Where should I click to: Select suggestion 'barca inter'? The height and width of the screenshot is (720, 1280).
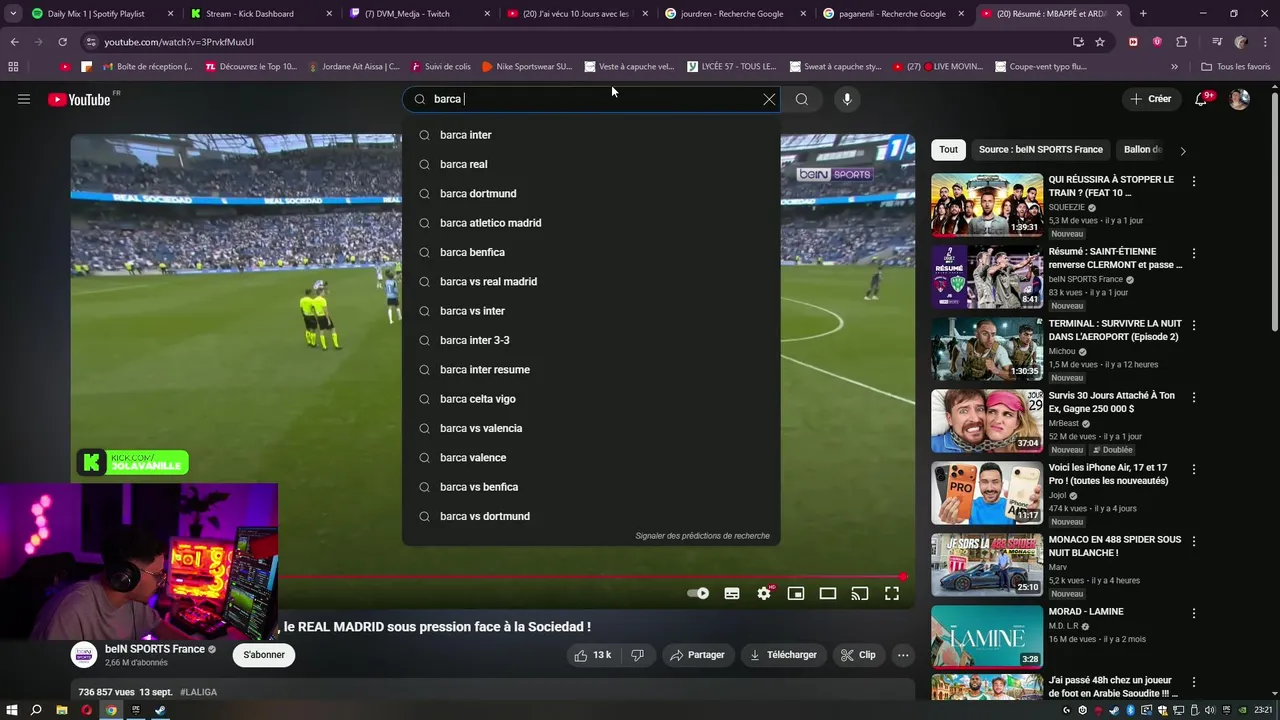click(x=591, y=135)
